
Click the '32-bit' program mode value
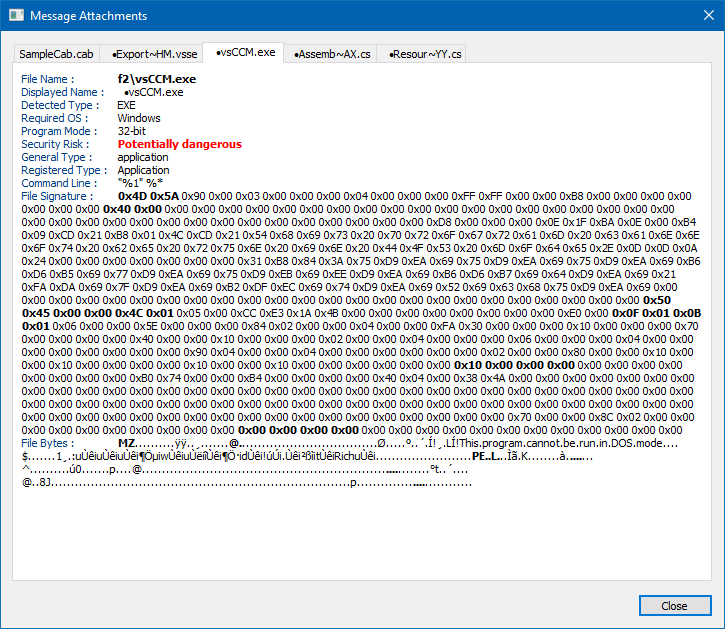tap(132, 131)
